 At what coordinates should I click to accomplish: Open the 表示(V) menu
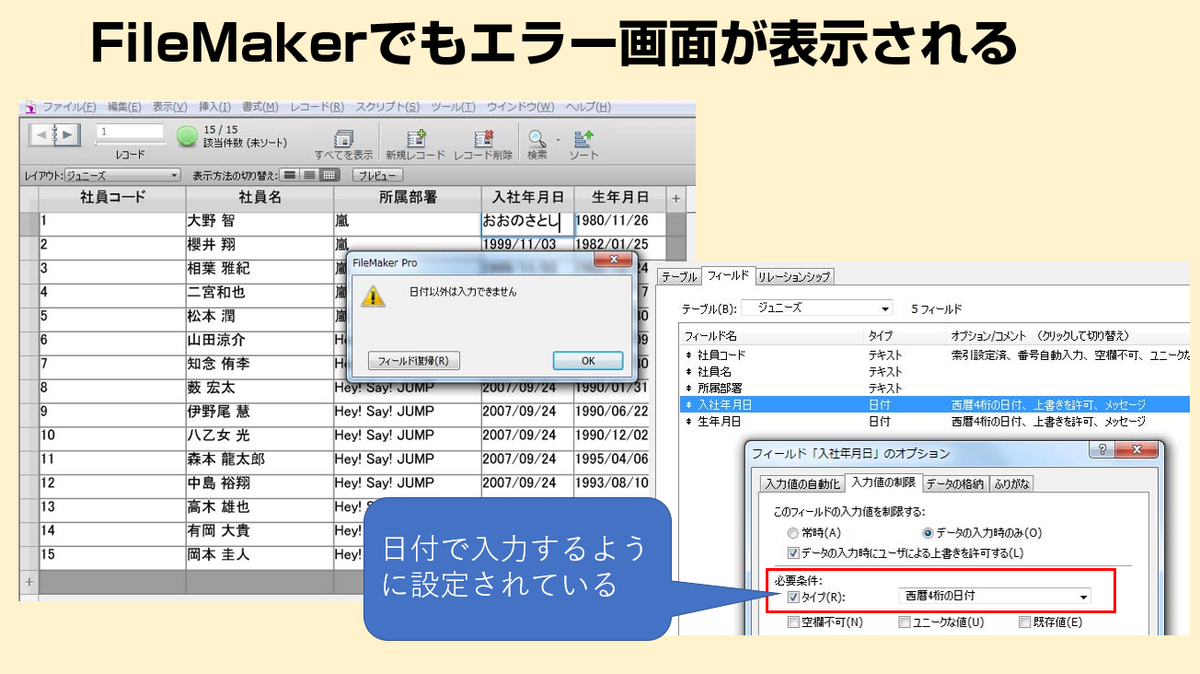[x=171, y=108]
